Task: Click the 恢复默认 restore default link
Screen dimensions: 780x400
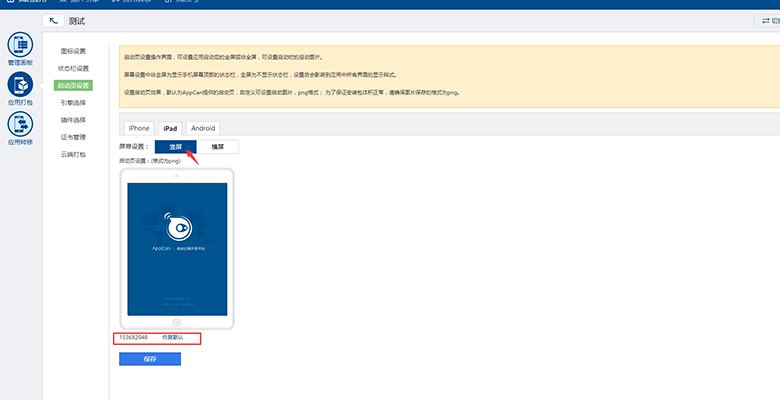Action: (173, 337)
